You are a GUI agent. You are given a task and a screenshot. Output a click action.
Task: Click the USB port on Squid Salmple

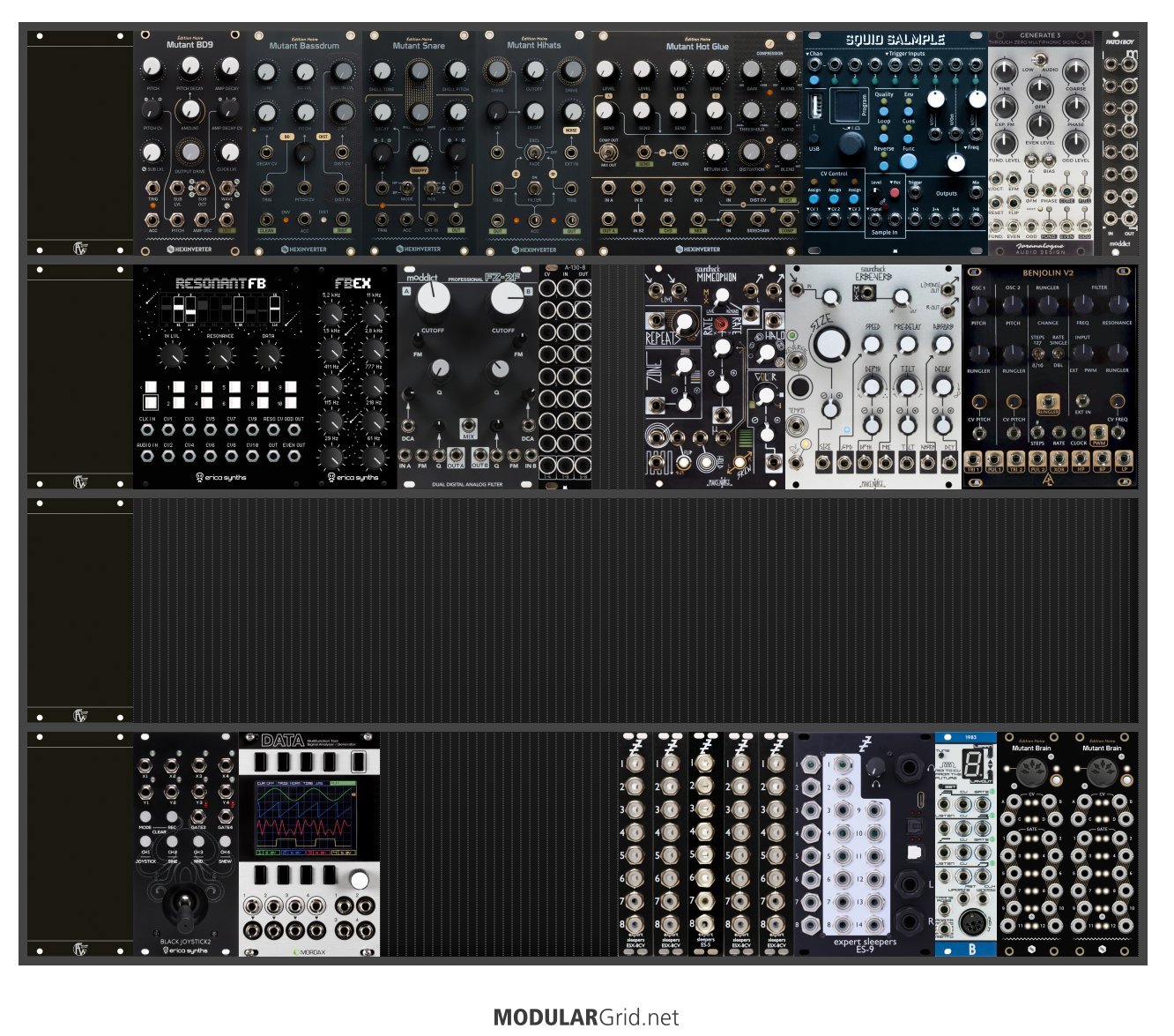click(x=815, y=108)
